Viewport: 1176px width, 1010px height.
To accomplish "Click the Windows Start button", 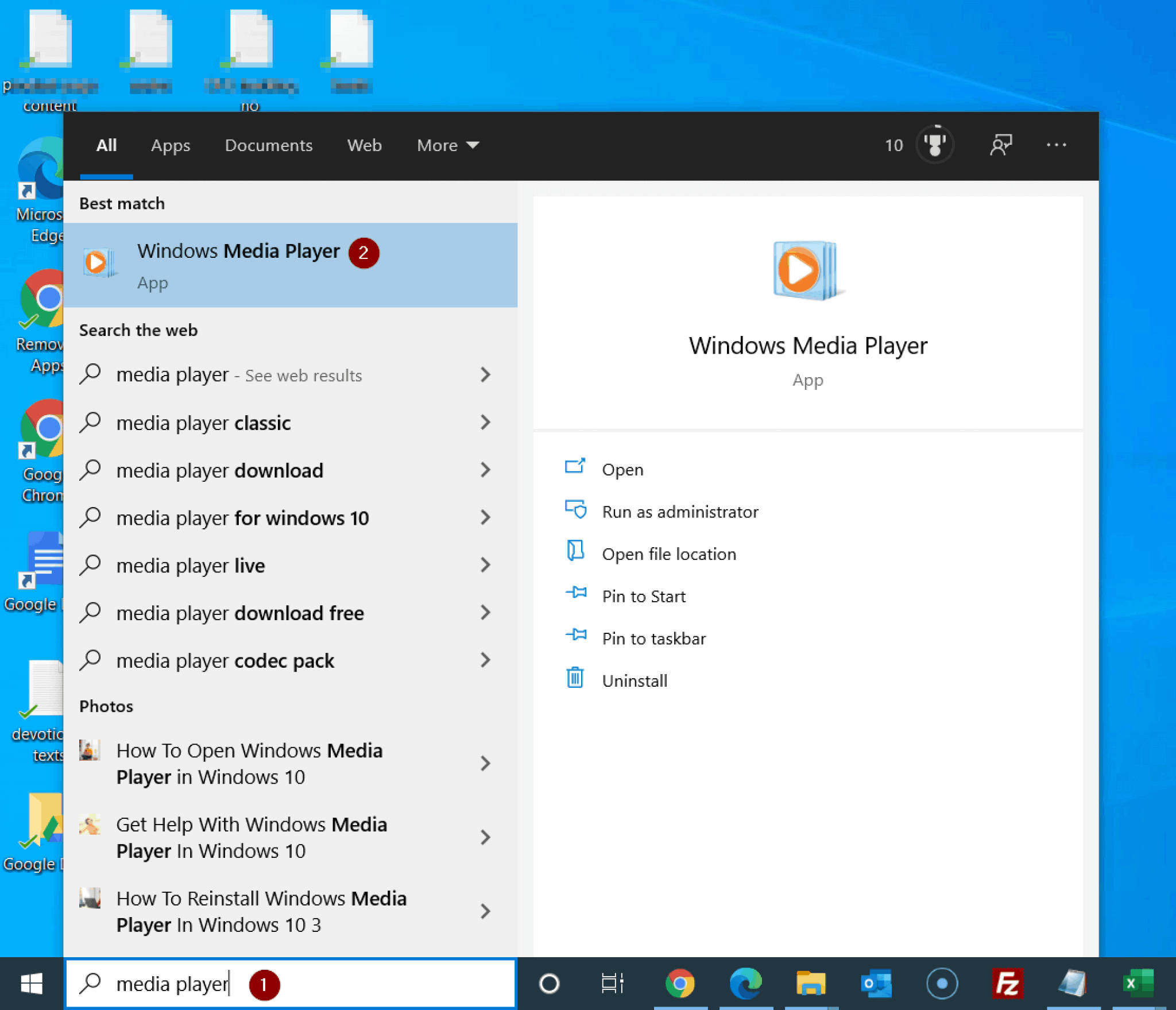I will click(32, 984).
